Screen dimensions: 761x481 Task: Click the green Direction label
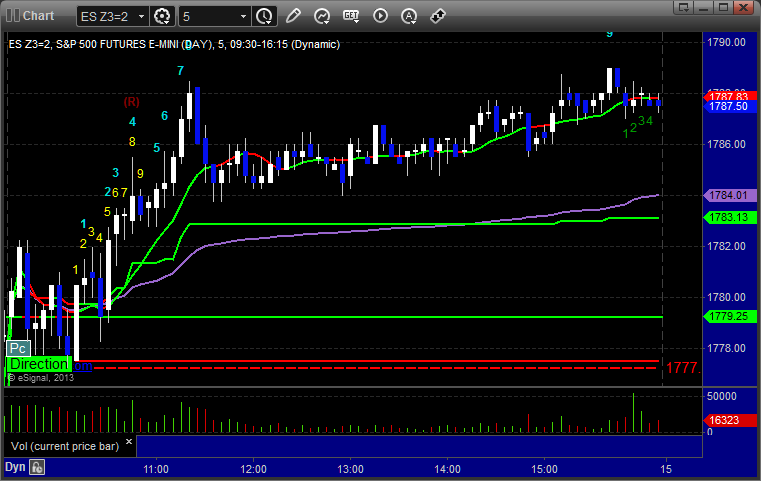pos(39,364)
